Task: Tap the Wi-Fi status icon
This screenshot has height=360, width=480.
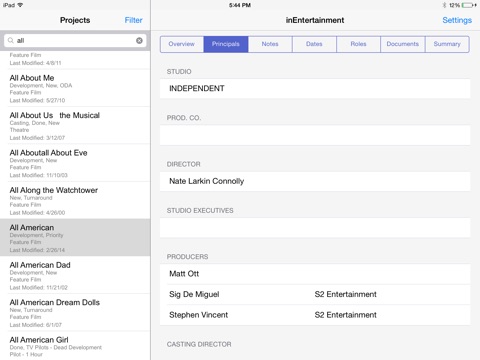Action: tap(20, 5)
